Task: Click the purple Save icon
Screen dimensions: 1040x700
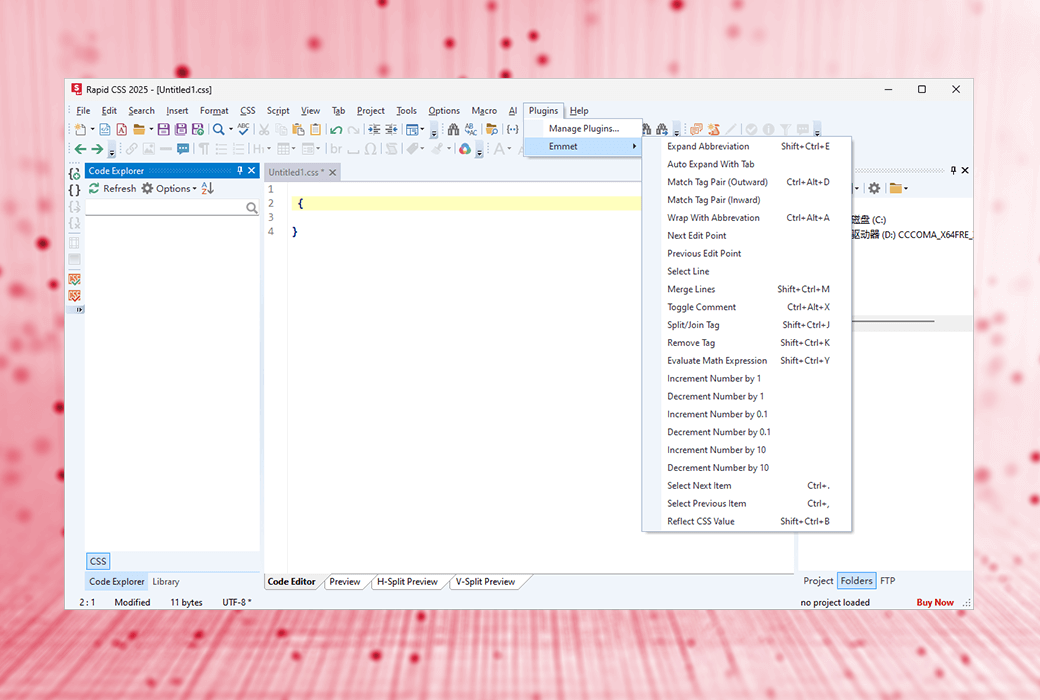Action: (x=163, y=129)
